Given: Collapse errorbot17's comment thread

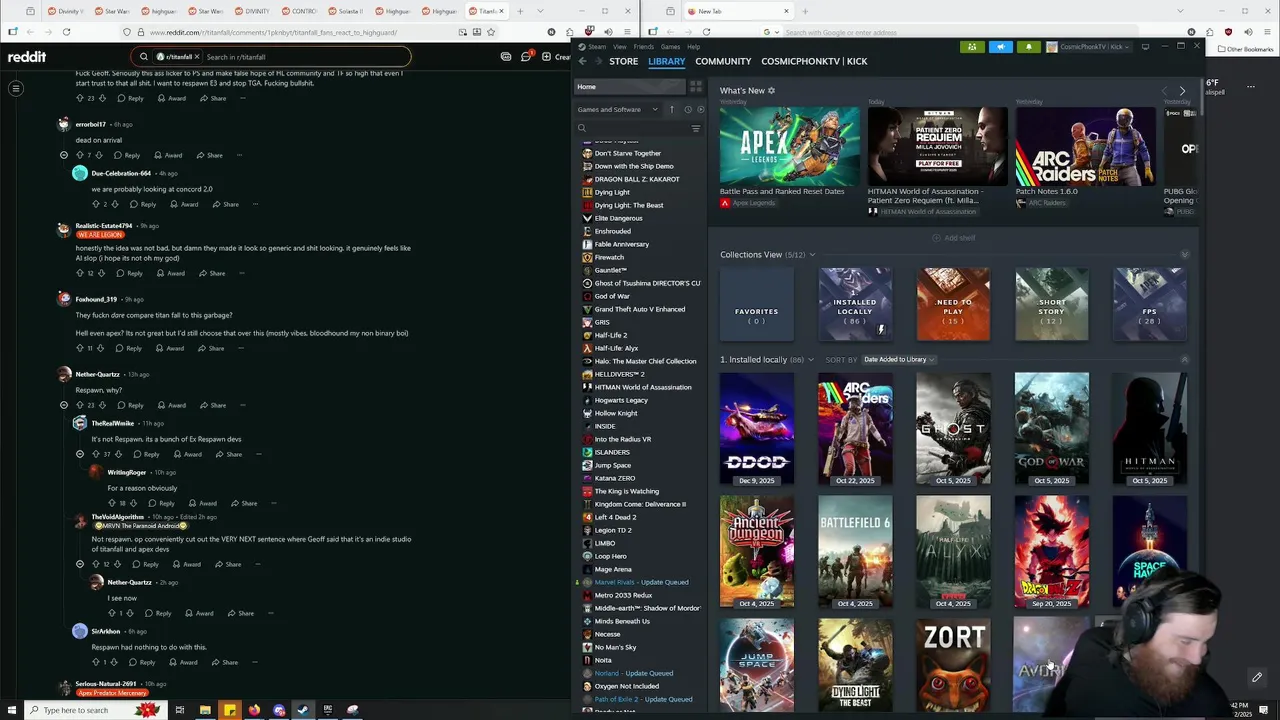Looking at the screenshot, I should [64, 155].
